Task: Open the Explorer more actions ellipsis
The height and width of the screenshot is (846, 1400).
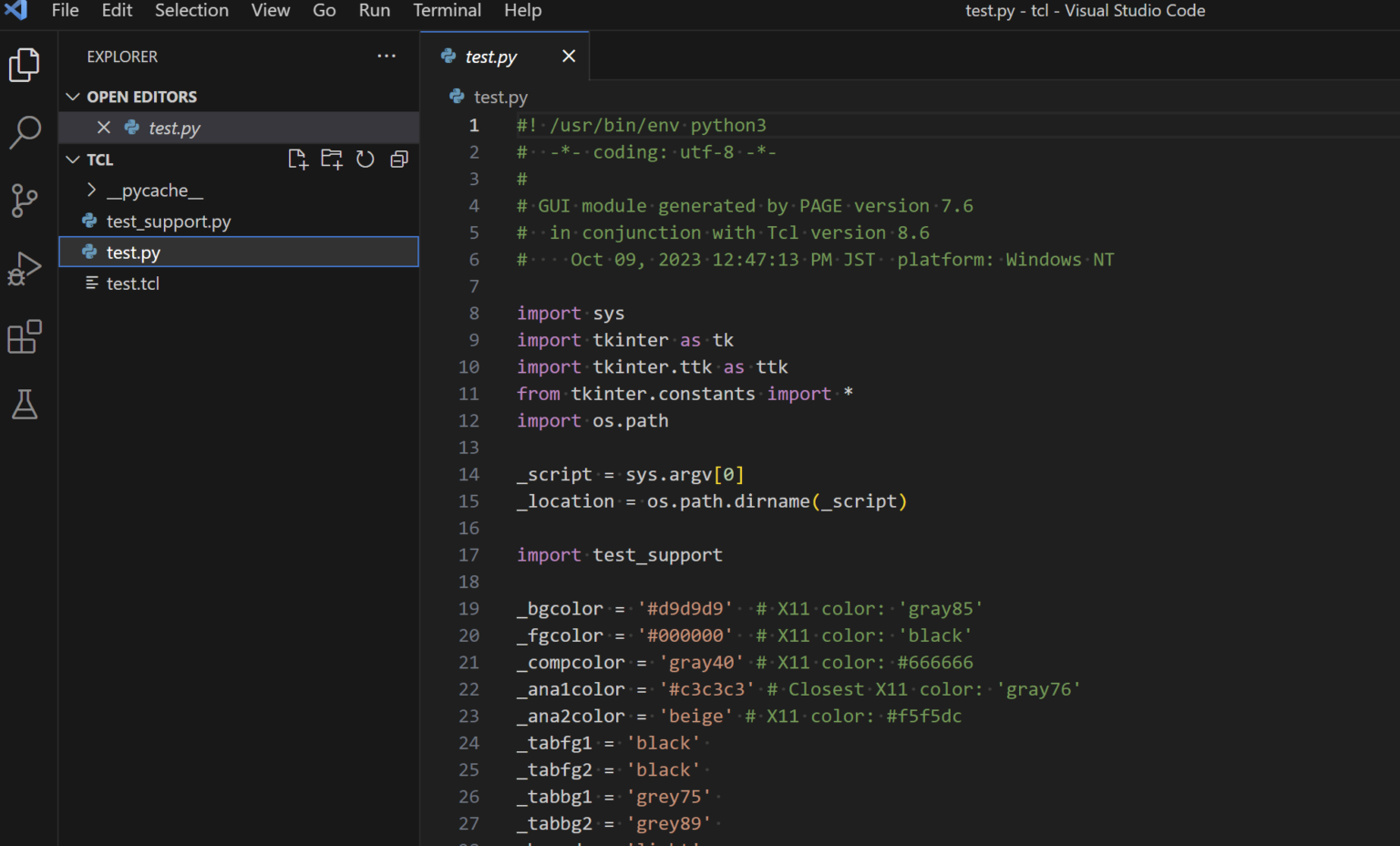Action: [x=386, y=56]
